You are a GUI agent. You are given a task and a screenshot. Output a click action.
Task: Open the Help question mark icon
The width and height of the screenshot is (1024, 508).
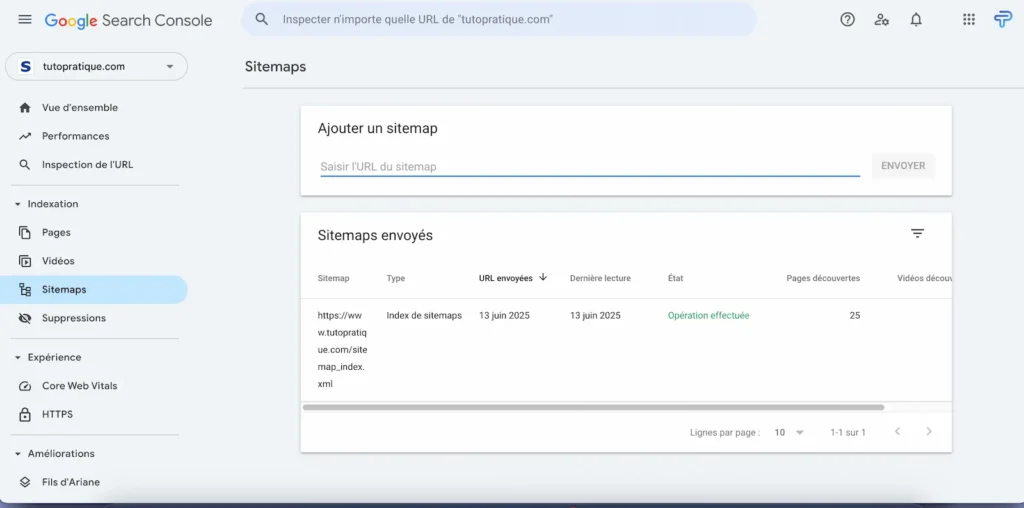point(847,20)
